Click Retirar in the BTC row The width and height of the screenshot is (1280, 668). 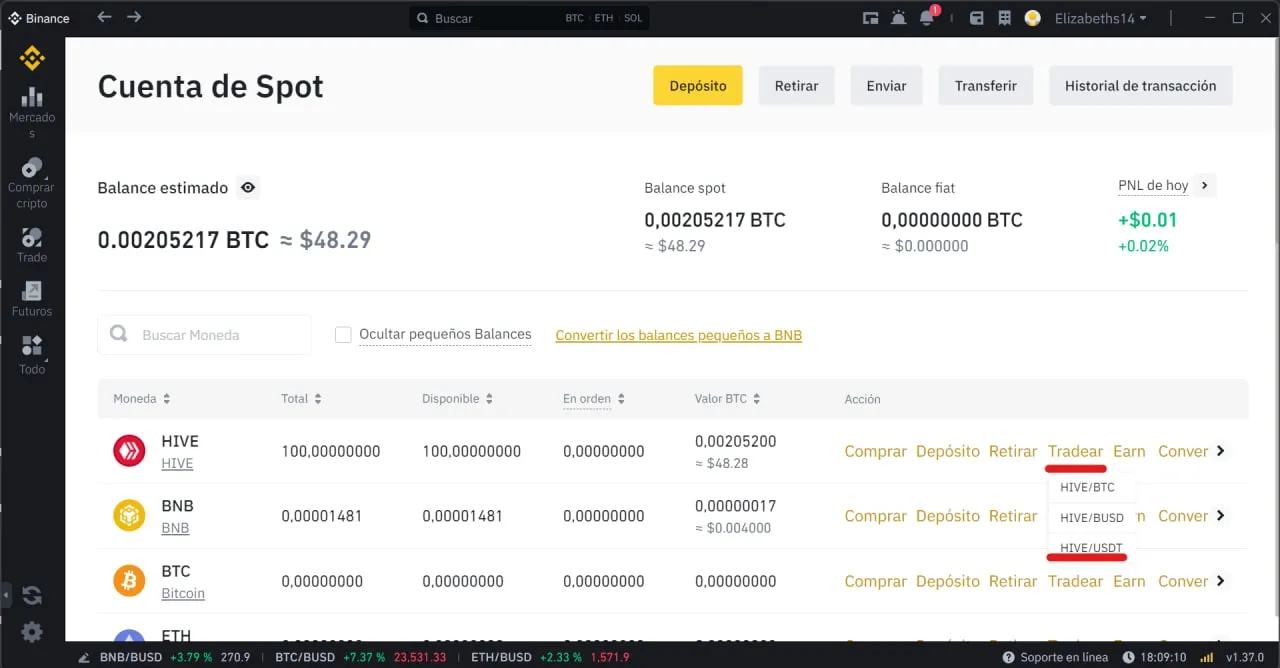[x=1013, y=581]
